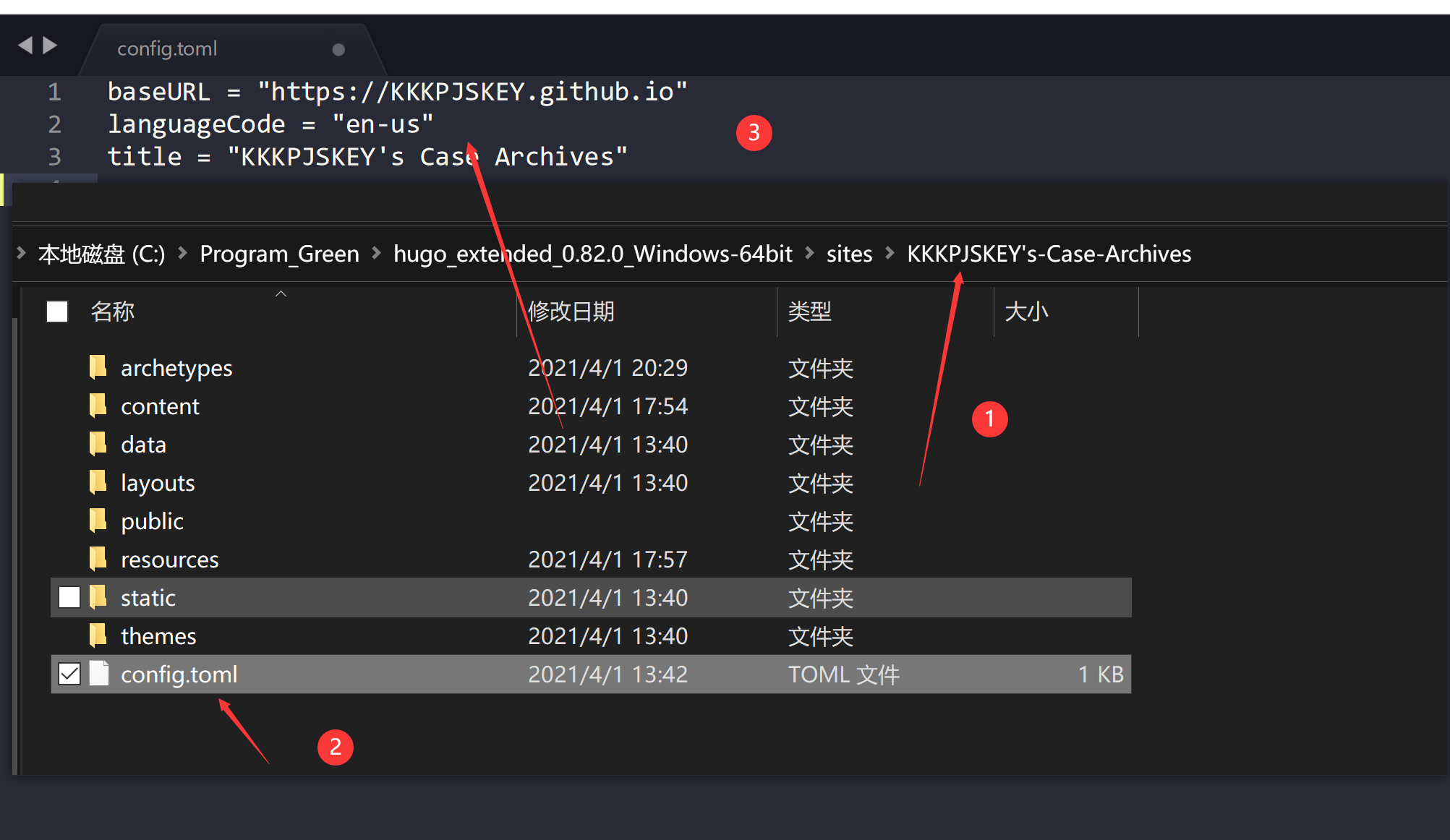
Task: Expand chevron after sites in breadcrumb
Action: (x=890, y=253)
